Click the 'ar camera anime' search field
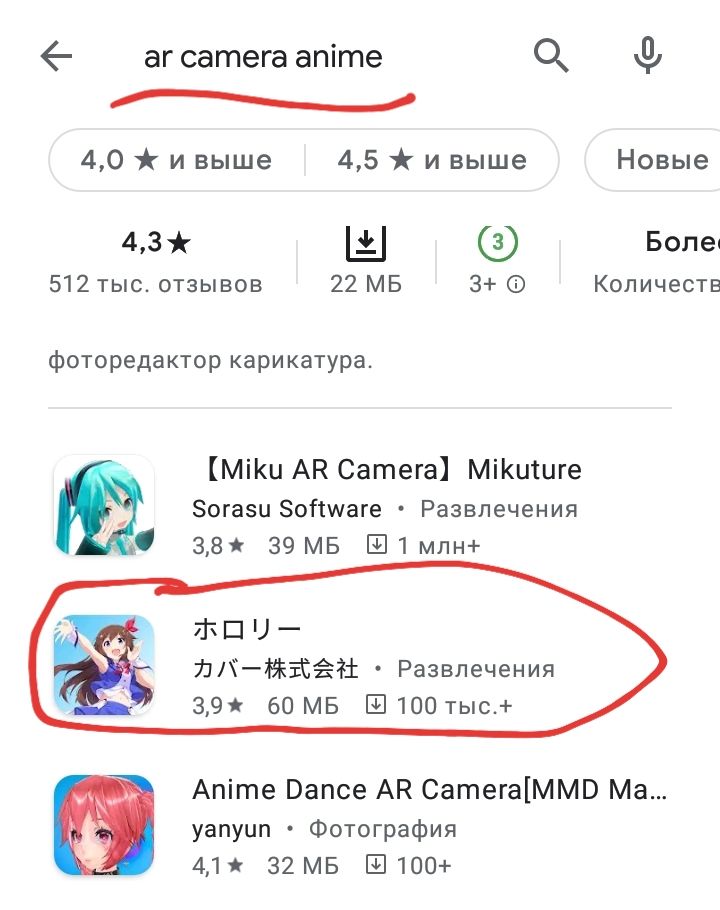The image size is (720, 910). coord(263,57)
